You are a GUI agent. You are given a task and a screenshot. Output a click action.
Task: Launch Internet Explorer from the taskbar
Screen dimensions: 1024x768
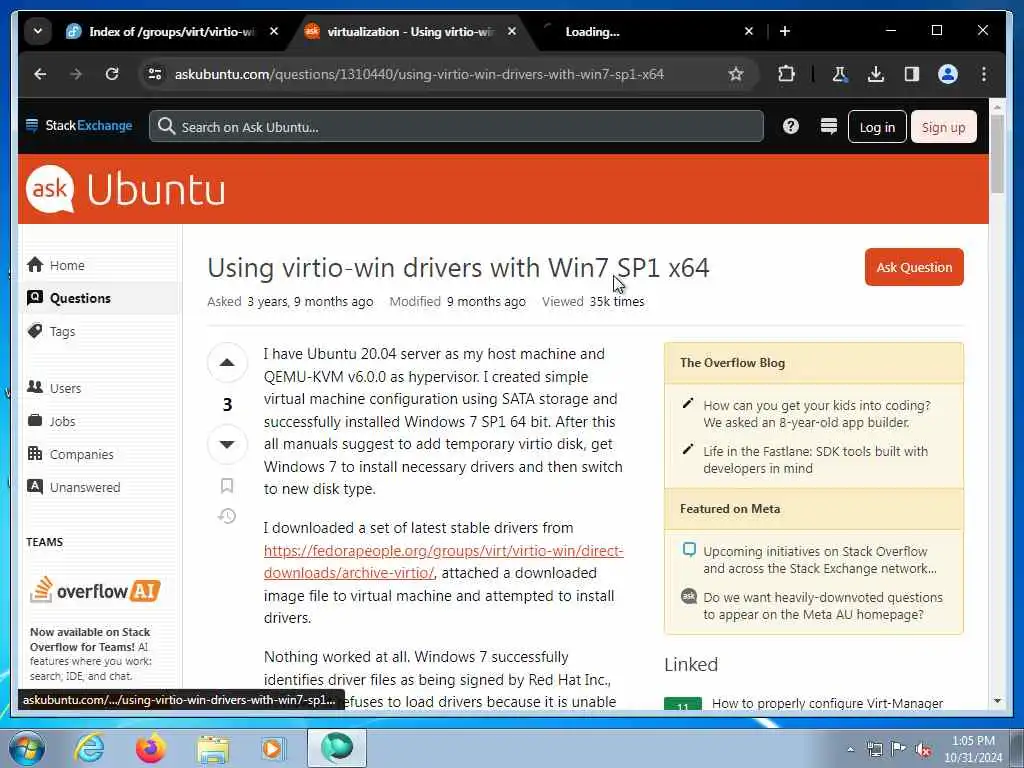pos(89,748)
